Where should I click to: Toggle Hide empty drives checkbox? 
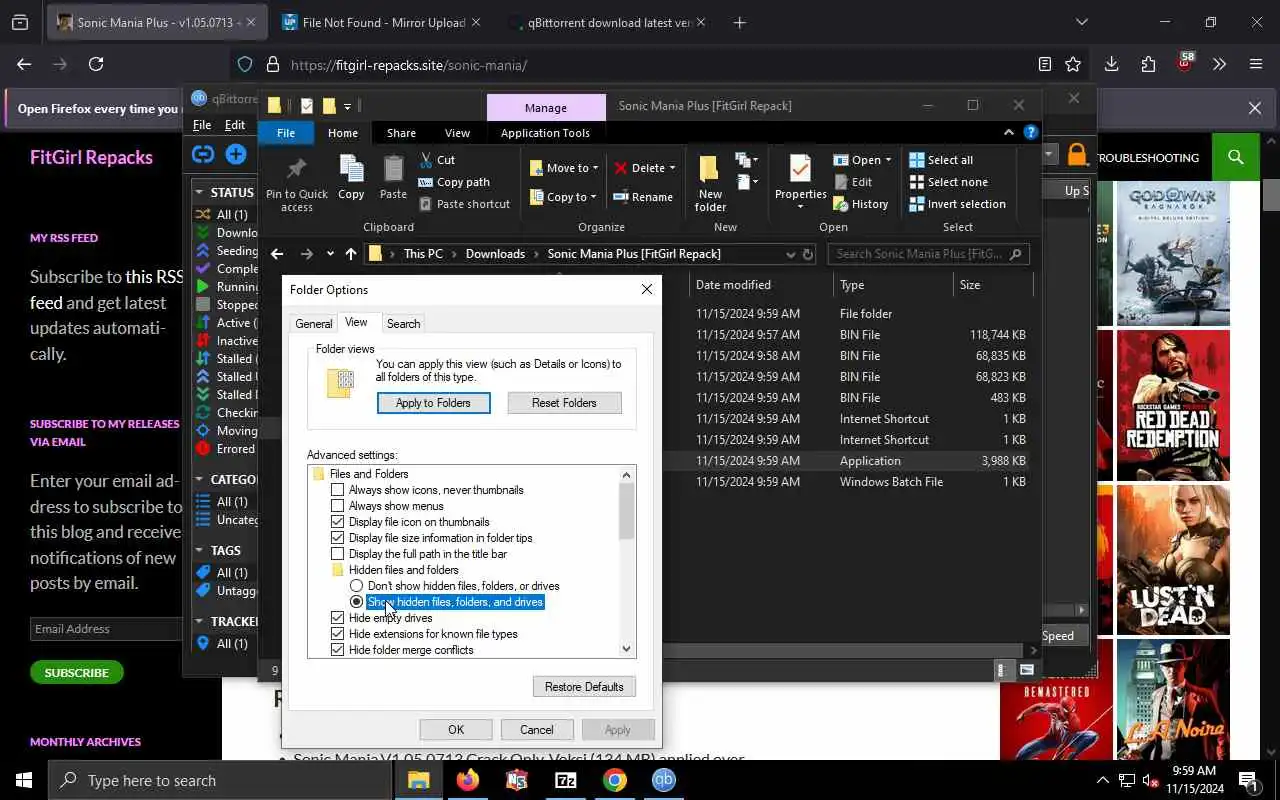(x=338, y=618)
